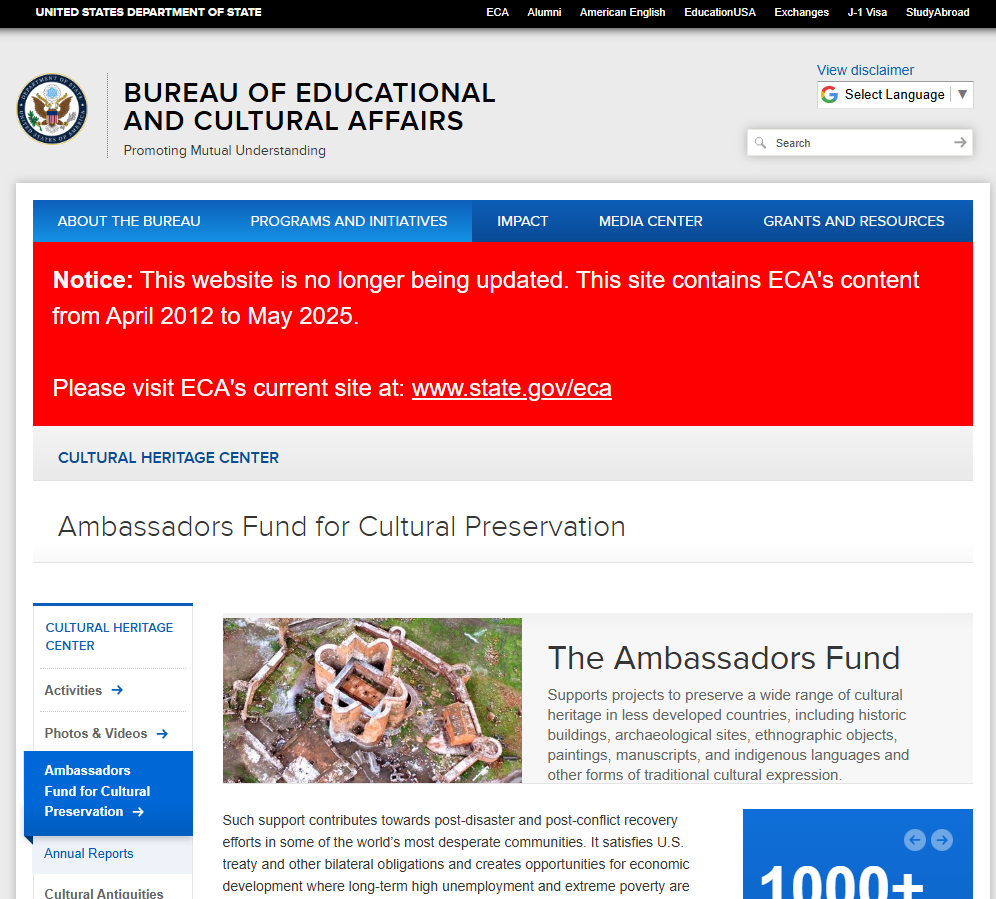The image size is (996, 899).
Task: Open the Select Language dropdown
Action: [895, 95]
